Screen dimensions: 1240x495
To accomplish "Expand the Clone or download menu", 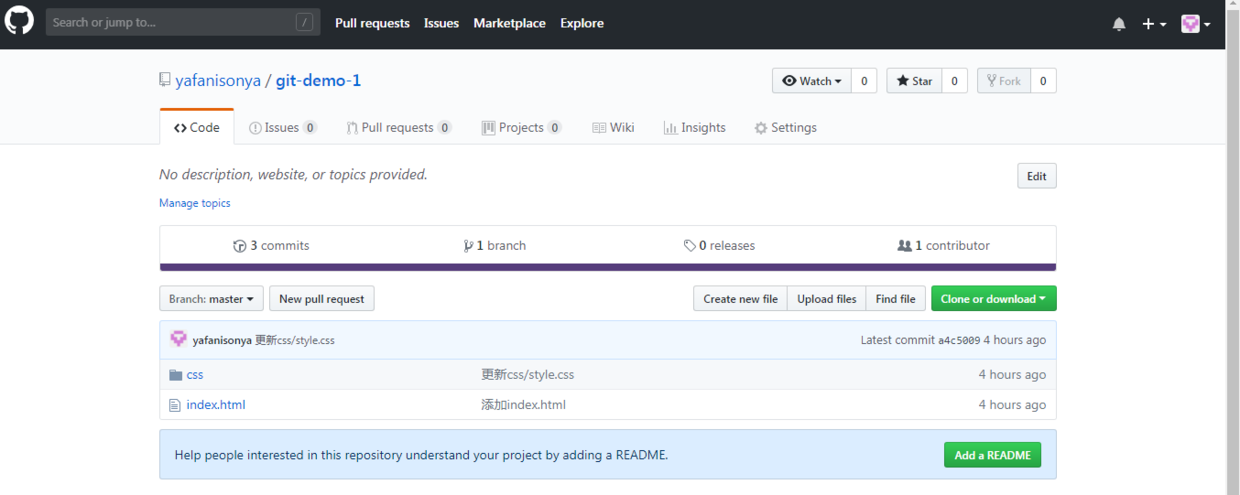I will pyautogui.click(x=993, y=299).
